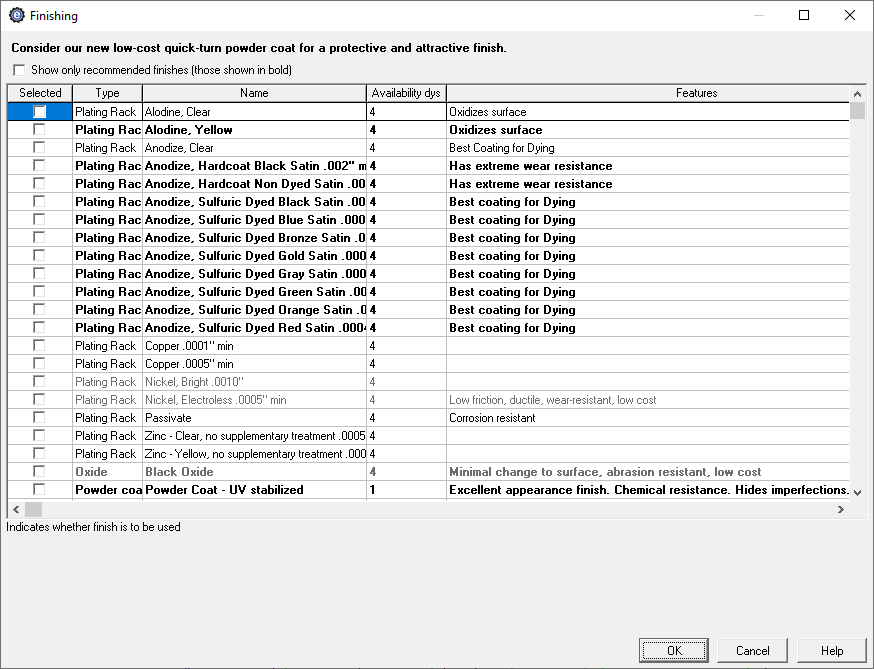Click availability value '1' in Powder Coat row

pos(406,489)
